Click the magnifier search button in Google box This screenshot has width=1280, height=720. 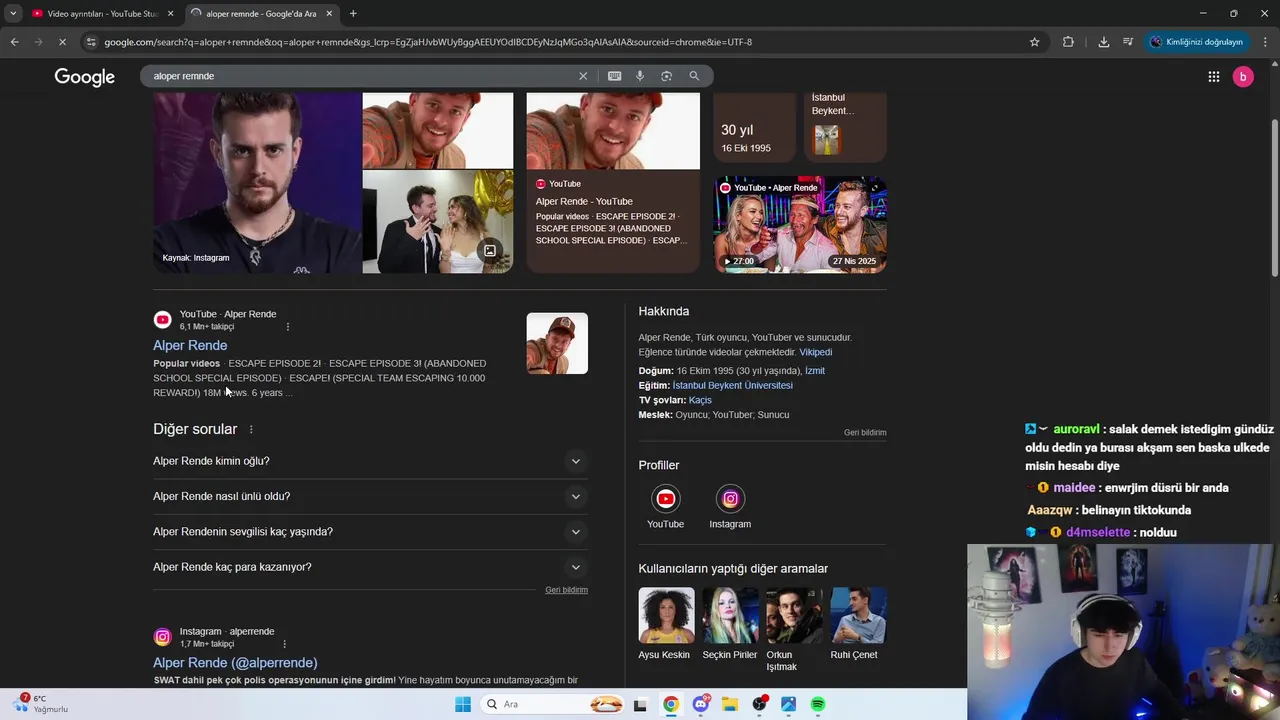(x=694, y=76)
